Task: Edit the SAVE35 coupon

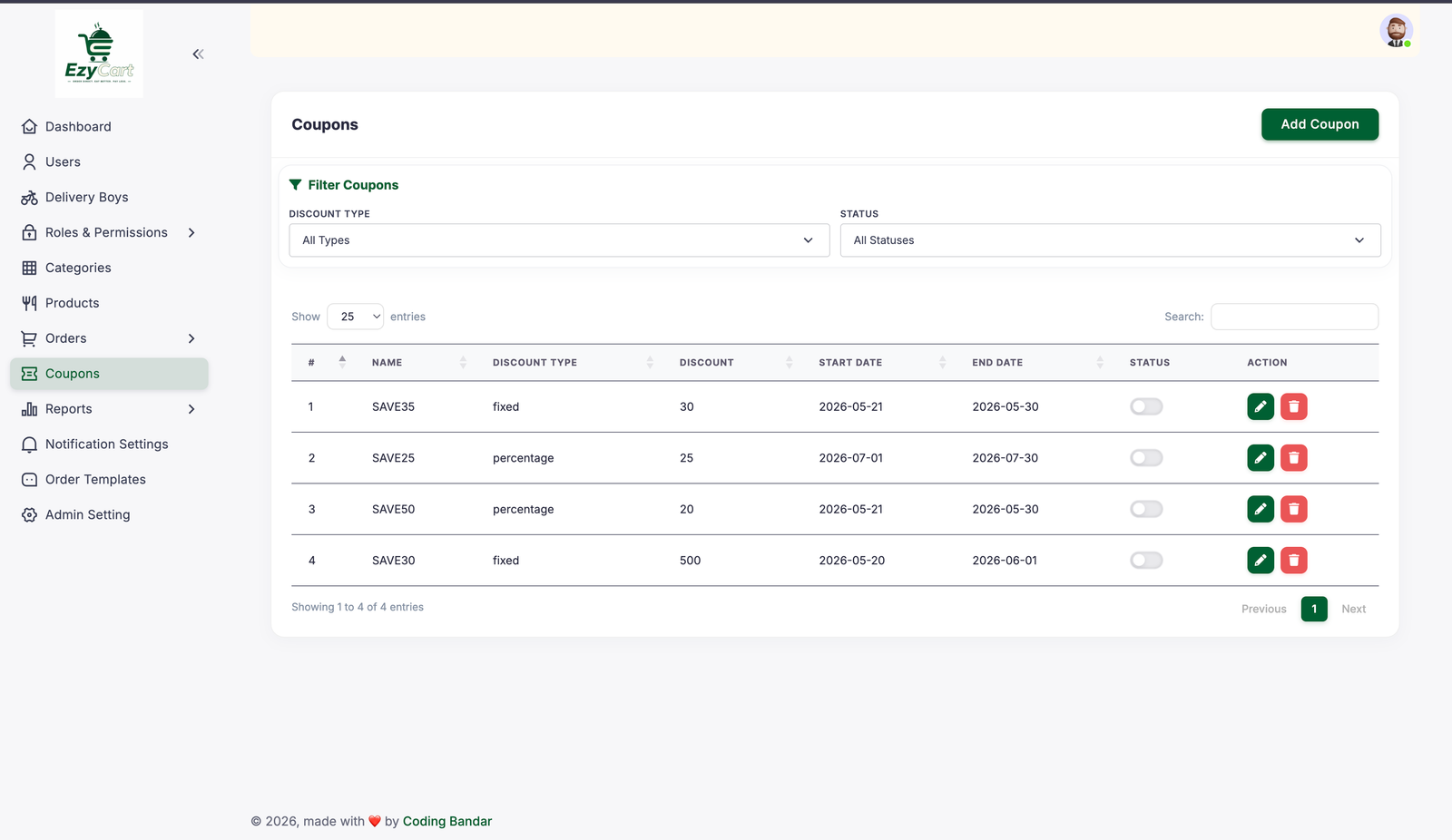Action: 1261,406
